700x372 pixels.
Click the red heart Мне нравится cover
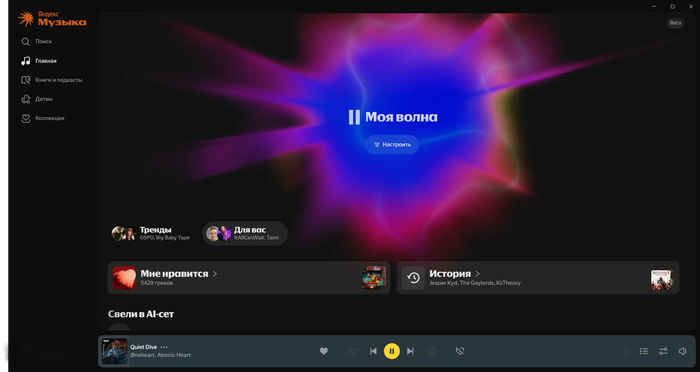(125, 278)
